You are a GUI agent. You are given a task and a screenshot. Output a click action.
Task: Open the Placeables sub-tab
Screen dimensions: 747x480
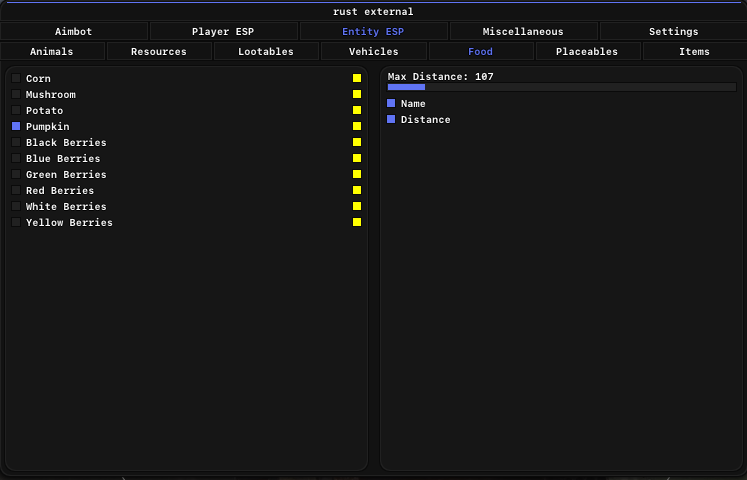click(587, 51)
